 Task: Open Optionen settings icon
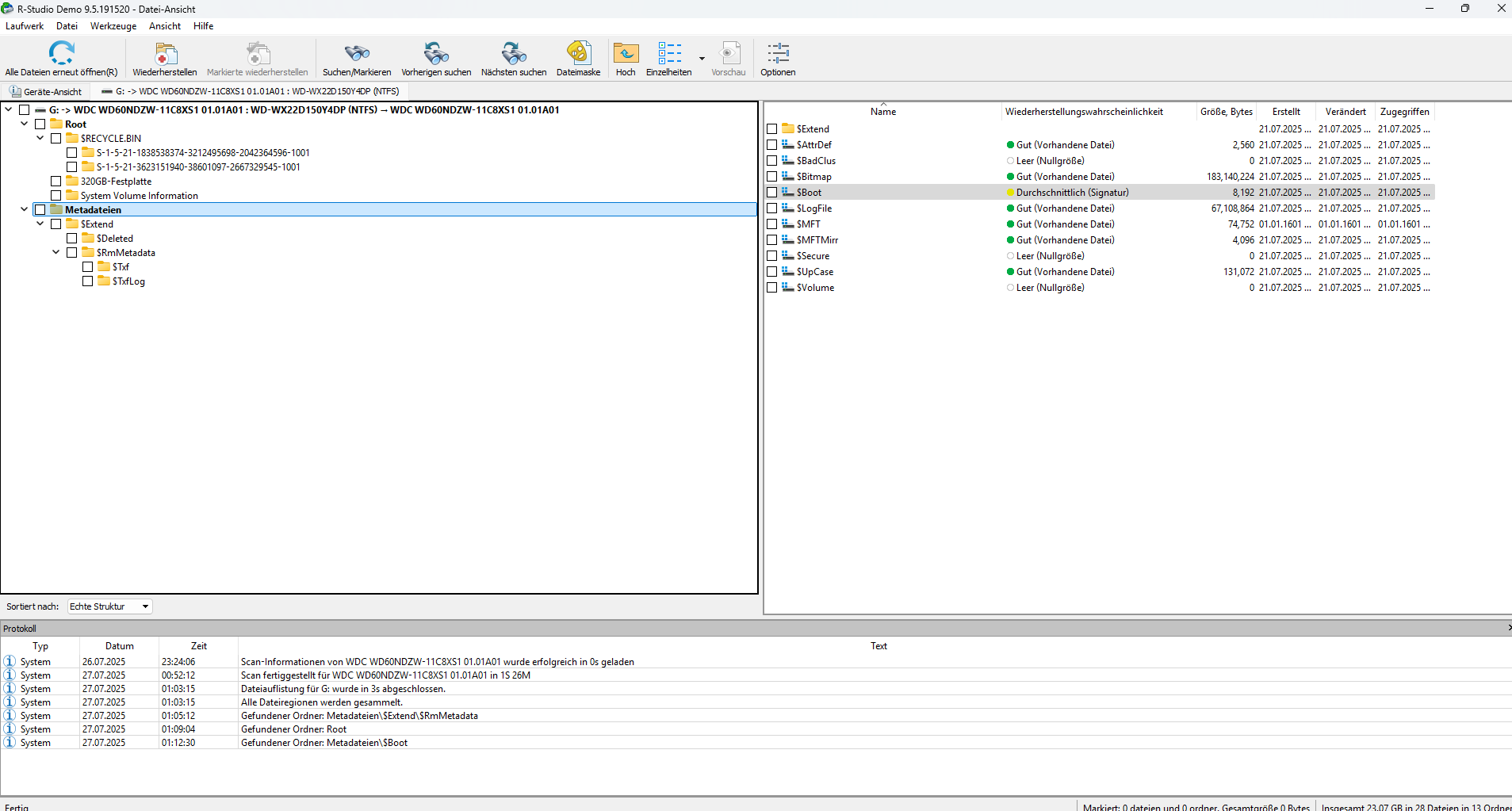(x=778, y=53)
